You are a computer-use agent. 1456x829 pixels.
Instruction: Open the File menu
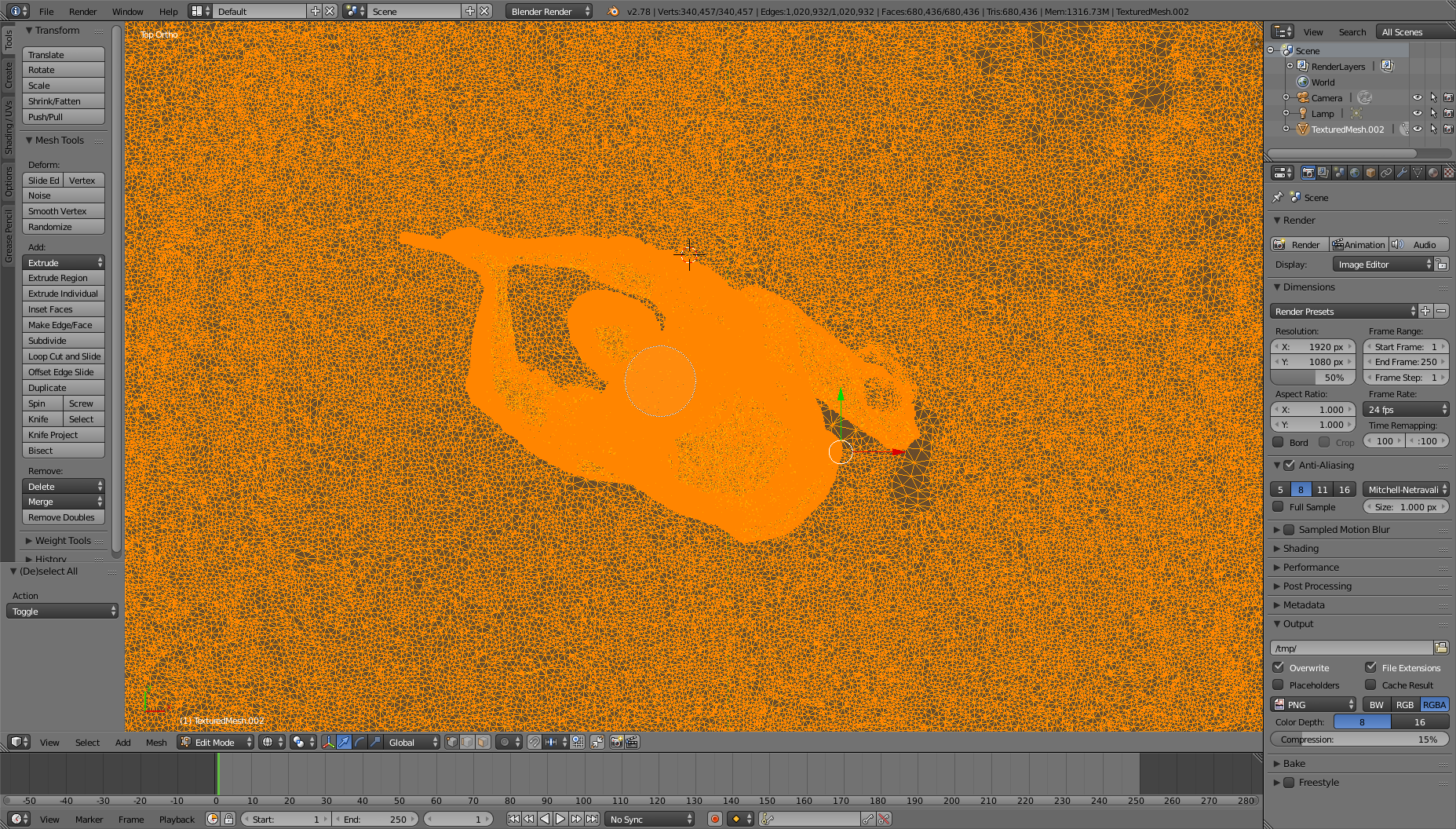tap(46, 11)
